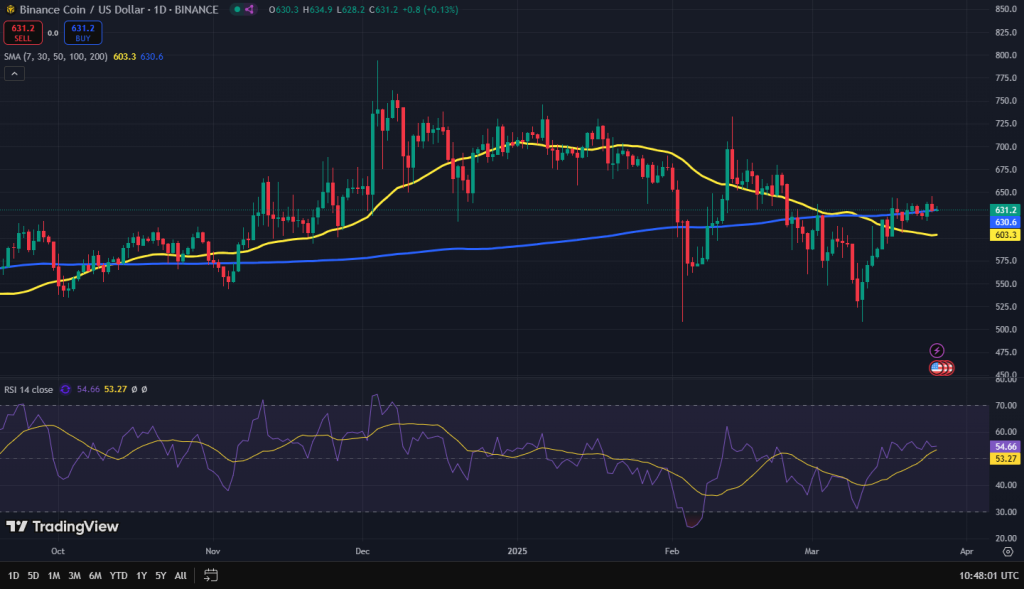Click the open value O630.3 in the header
This screenshot has height=589, width=1024.
[x=283, y=10]
